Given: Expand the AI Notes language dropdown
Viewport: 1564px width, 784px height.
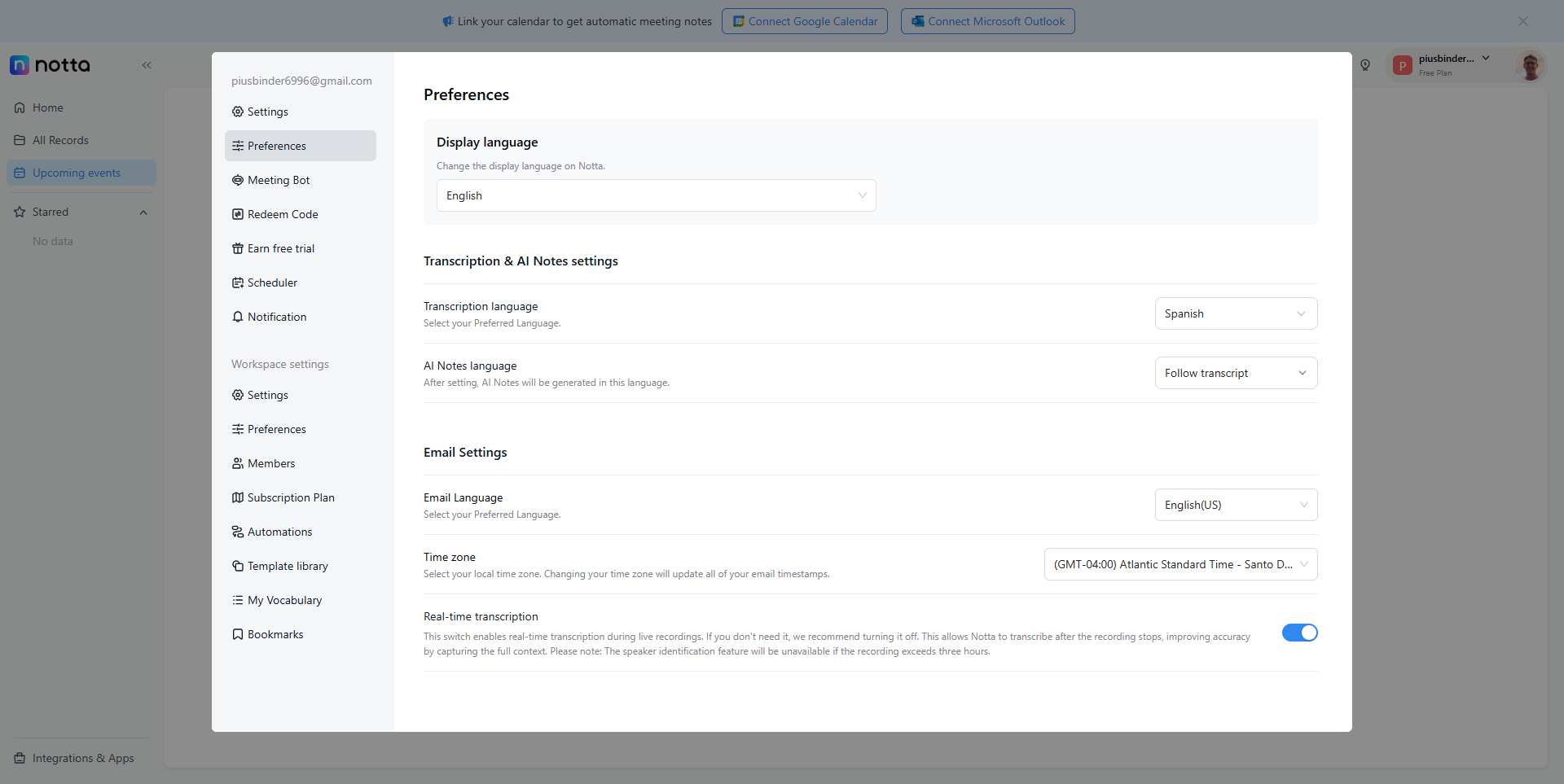Looking at the screenshot, I should [x=1235, y=373].
